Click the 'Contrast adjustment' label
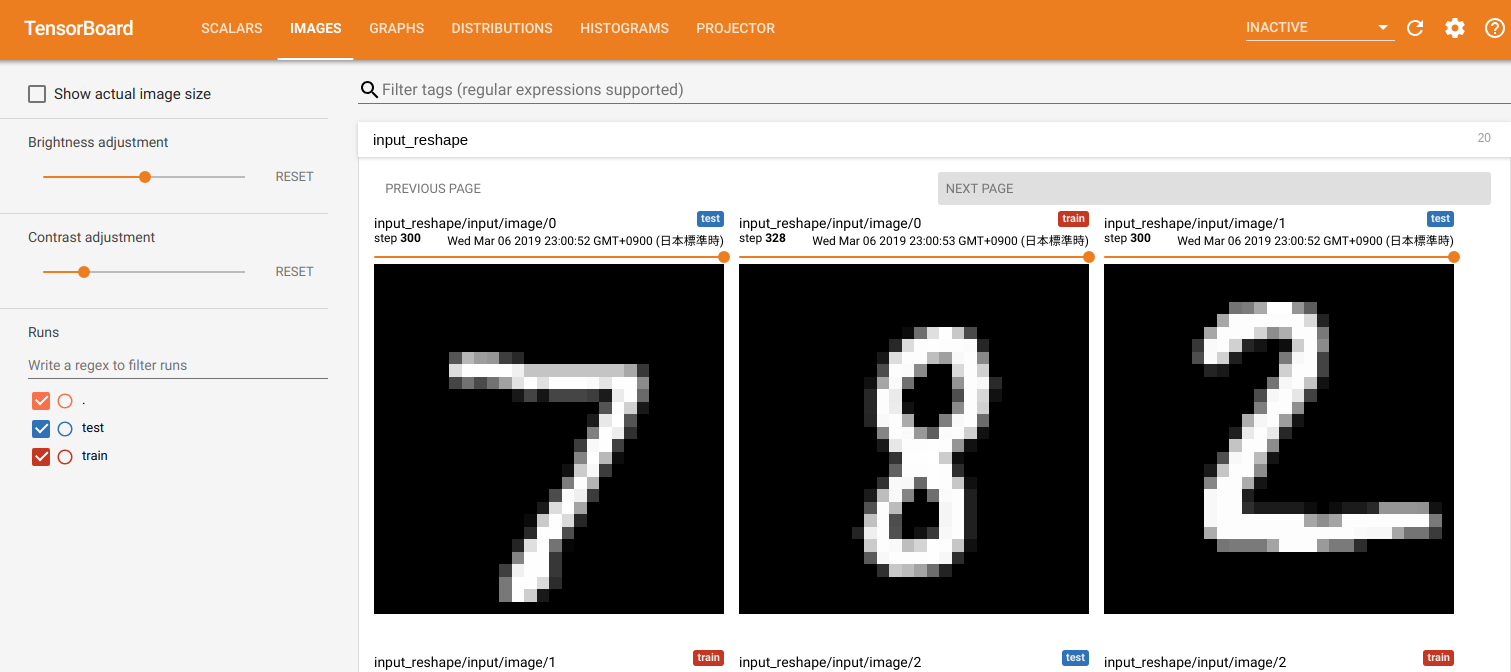 tap(92, 238)
